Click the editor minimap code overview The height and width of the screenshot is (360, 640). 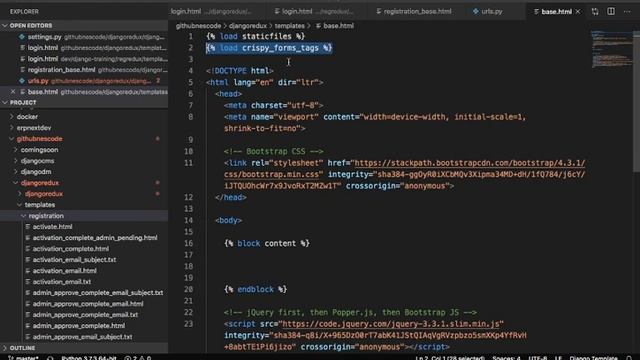pyautogui.click(x=611, y=49)
